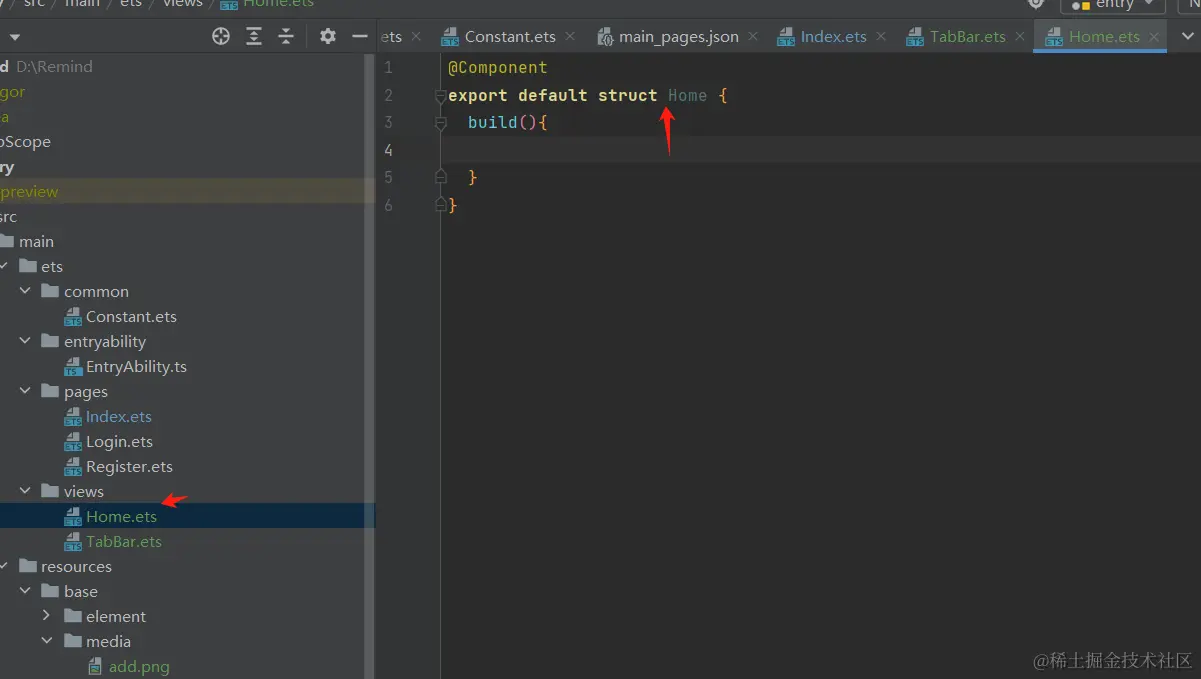Hide the project panel with minus icon

click(x=360, y=36)
